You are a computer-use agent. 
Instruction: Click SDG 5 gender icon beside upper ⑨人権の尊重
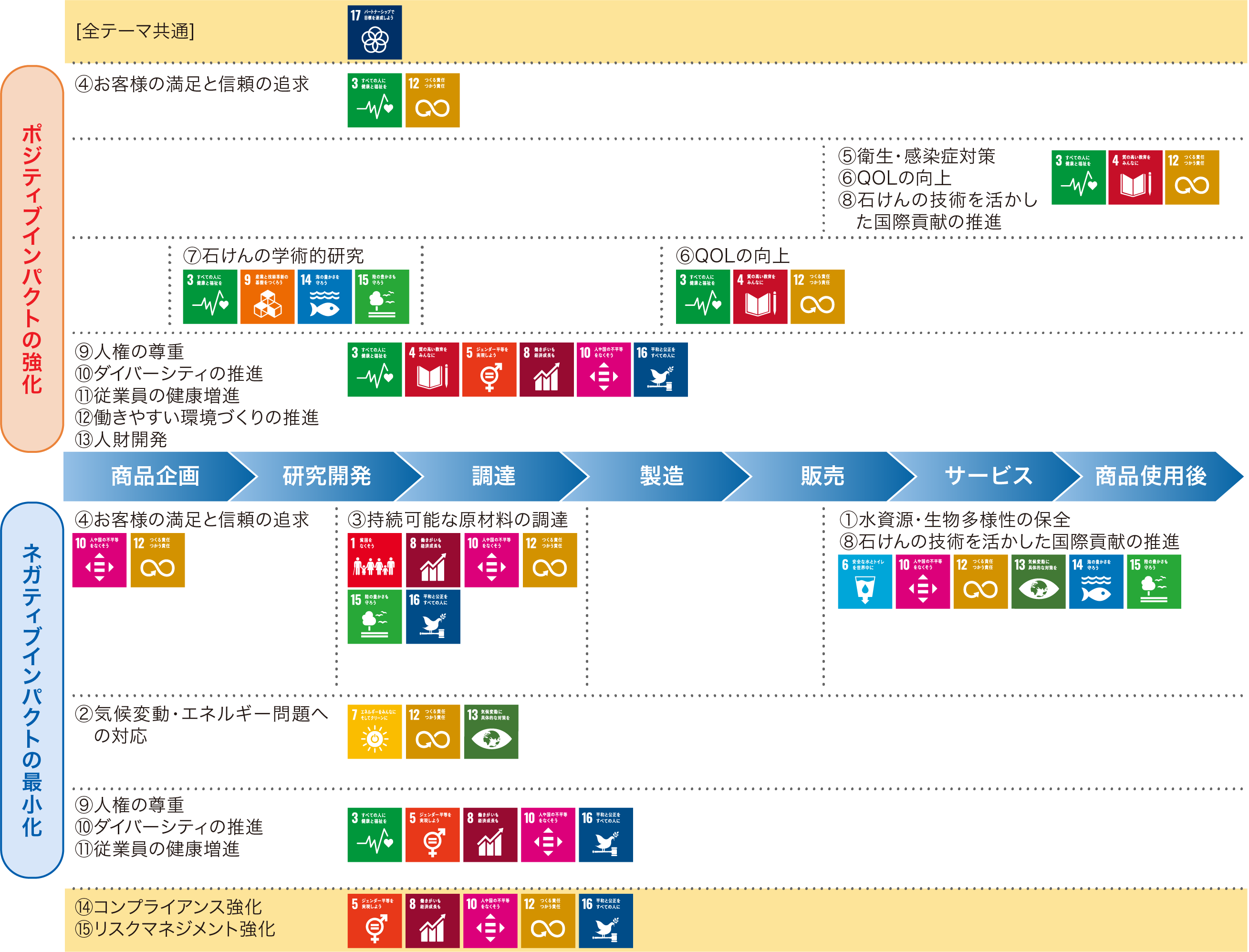[489, 369]
